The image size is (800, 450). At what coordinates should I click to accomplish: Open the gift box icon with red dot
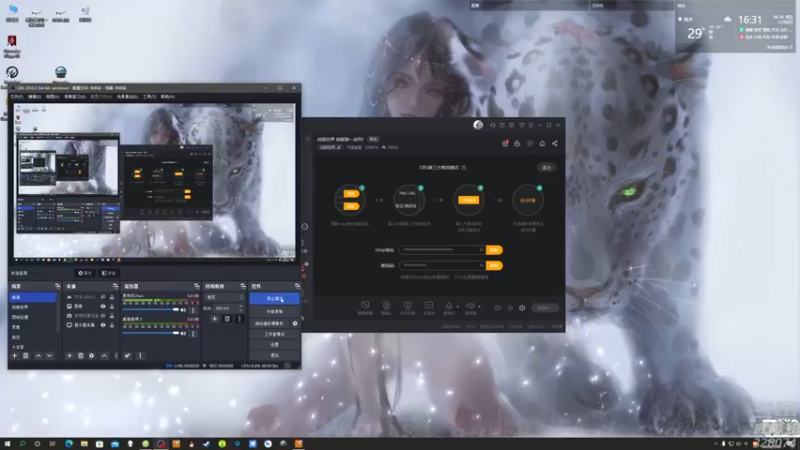pos(505,143)
